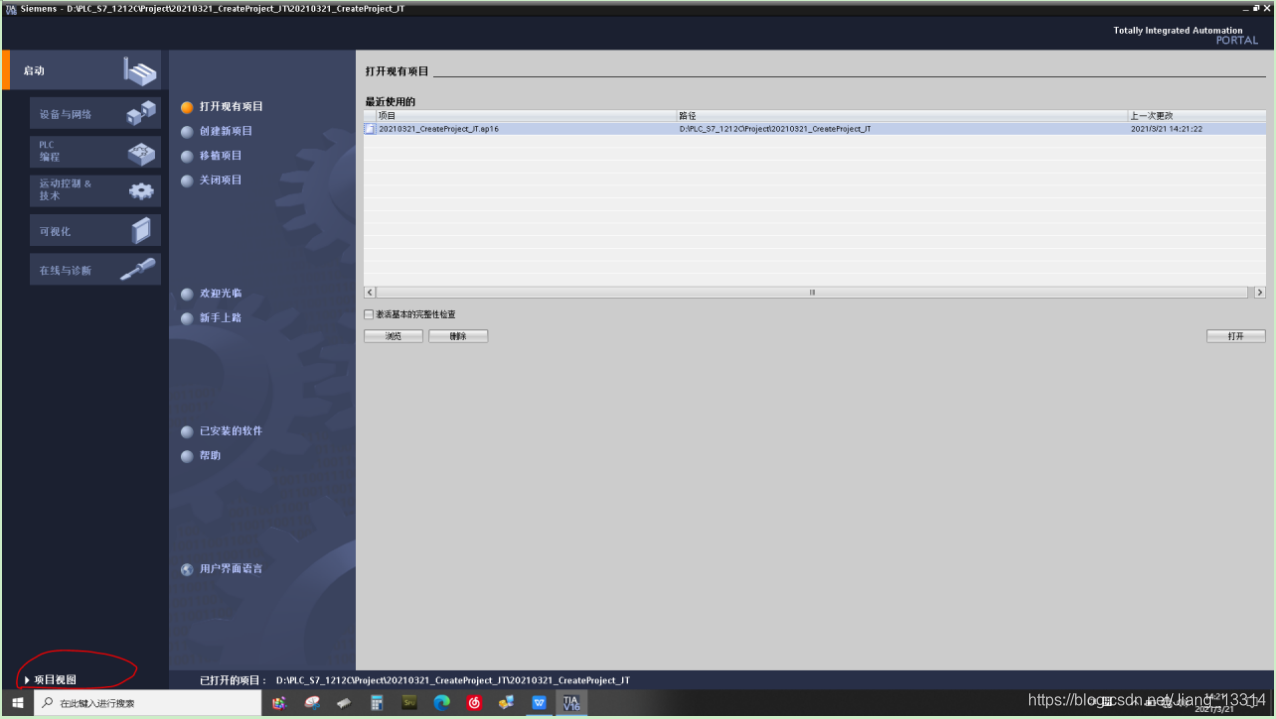This screenshot has width=1276, height=719.
Task: Open the TIA Portal V16 taskbar icon
Action: coord(571,703)
